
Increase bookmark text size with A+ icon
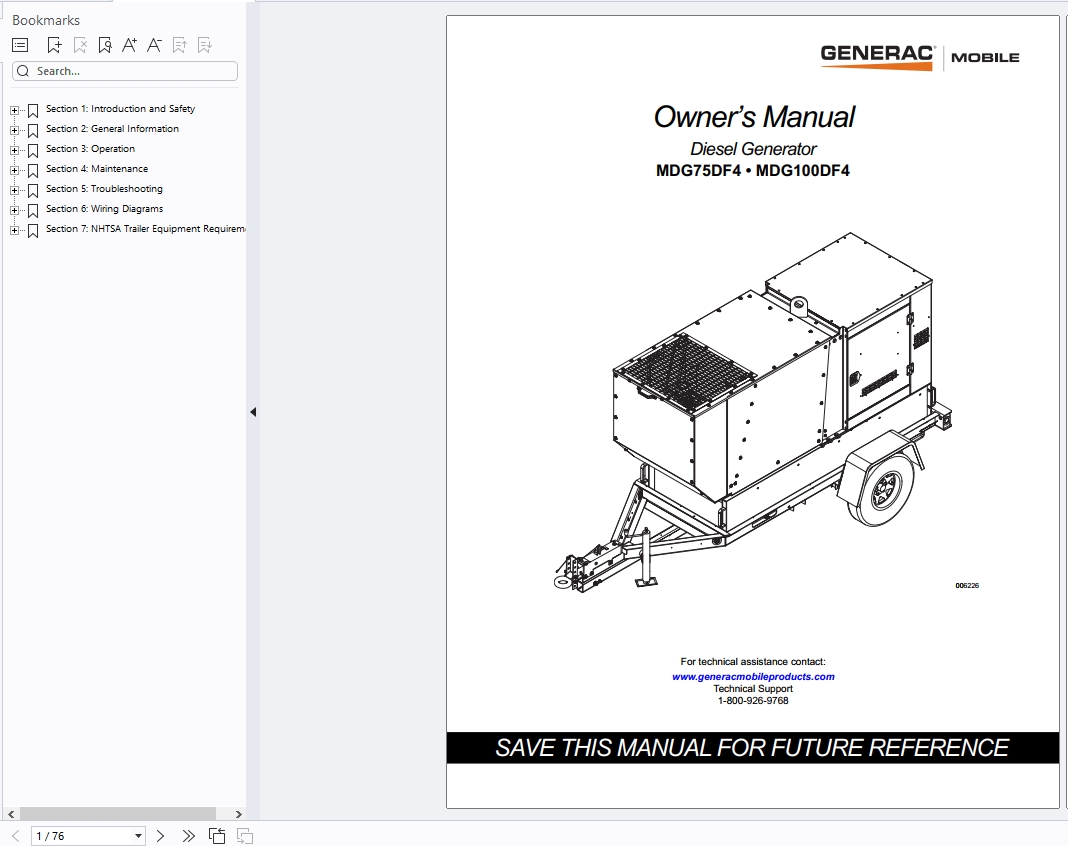[129, 44]
